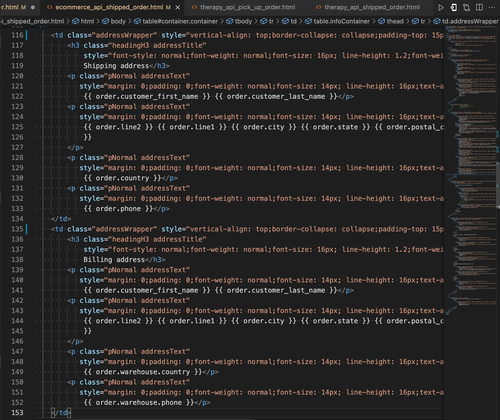Open the tr breadcrumb right after thead
This screenshot has height=420, width=500.
pos(419,21)
